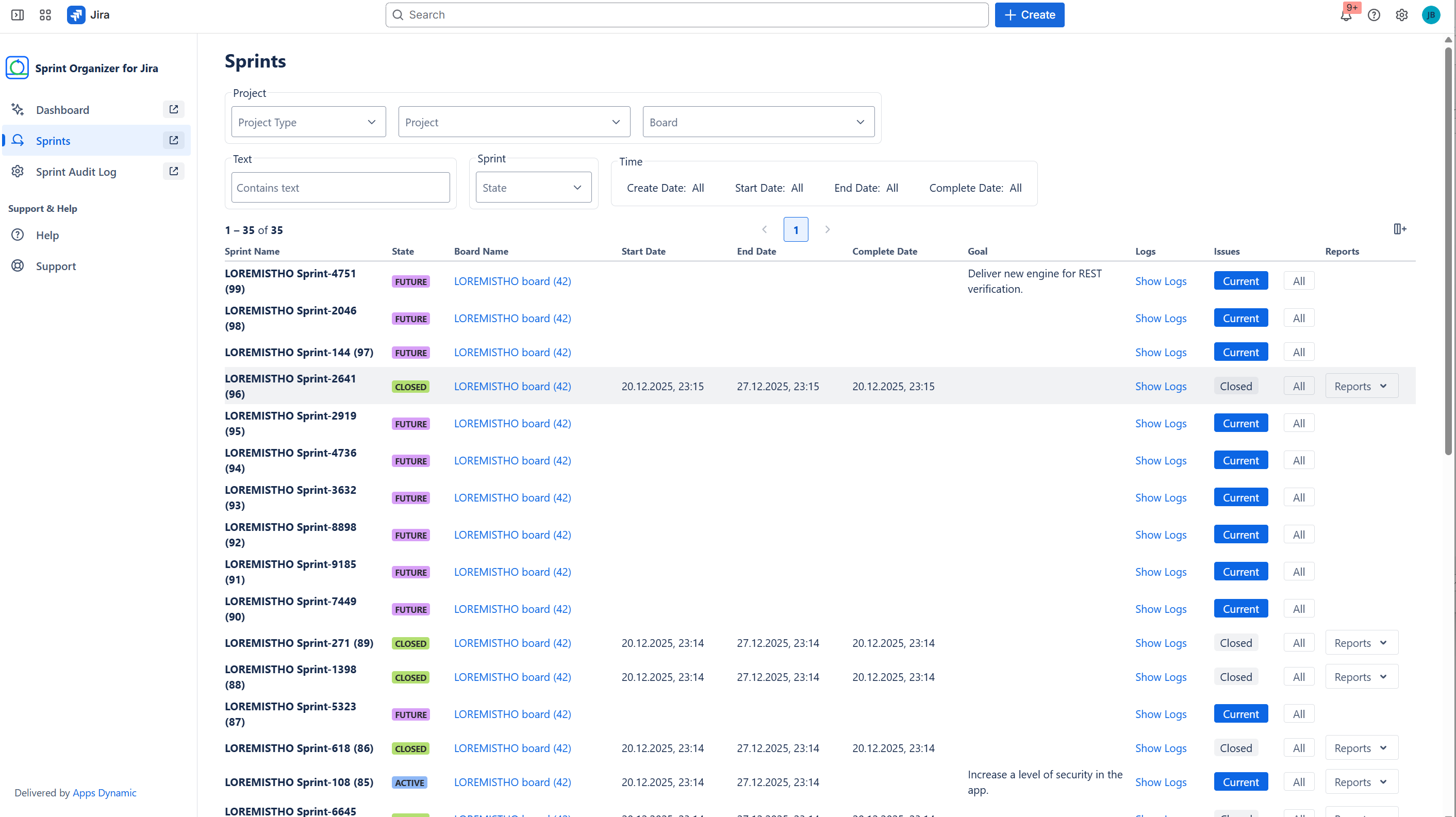Open Jira settings gear icon
Viewport: 1456px width, 817px height.
(1401, 15)
